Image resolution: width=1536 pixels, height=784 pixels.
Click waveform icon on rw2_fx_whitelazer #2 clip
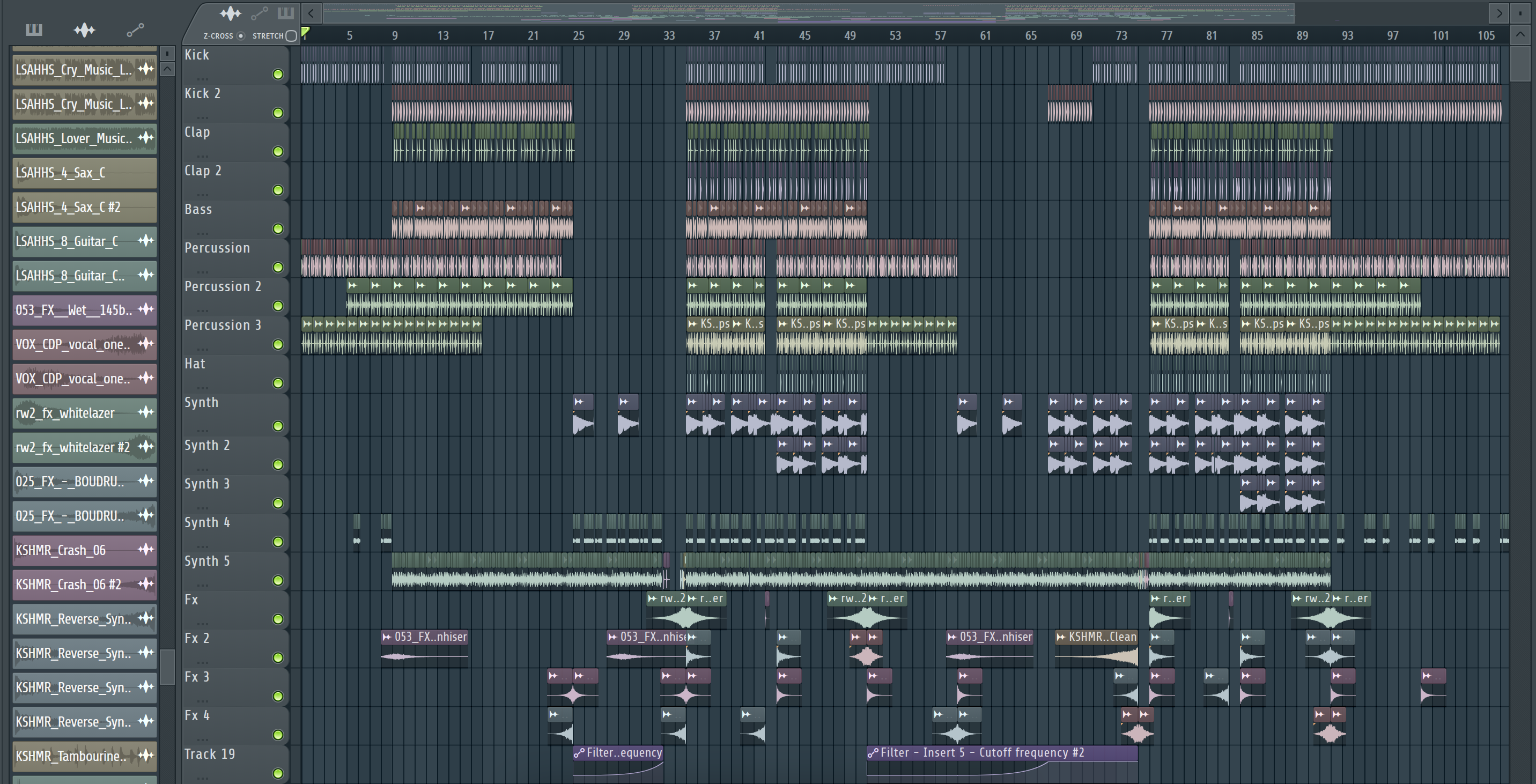pos(145,447)
